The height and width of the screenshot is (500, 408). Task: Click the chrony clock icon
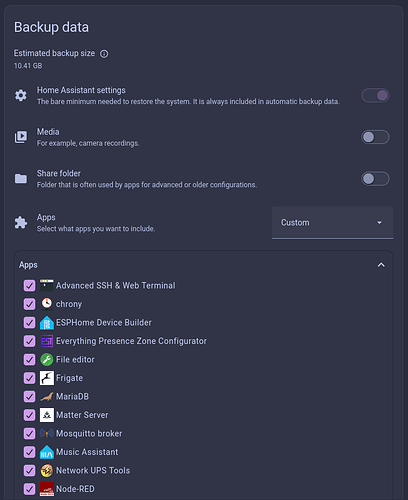point(47,304)
